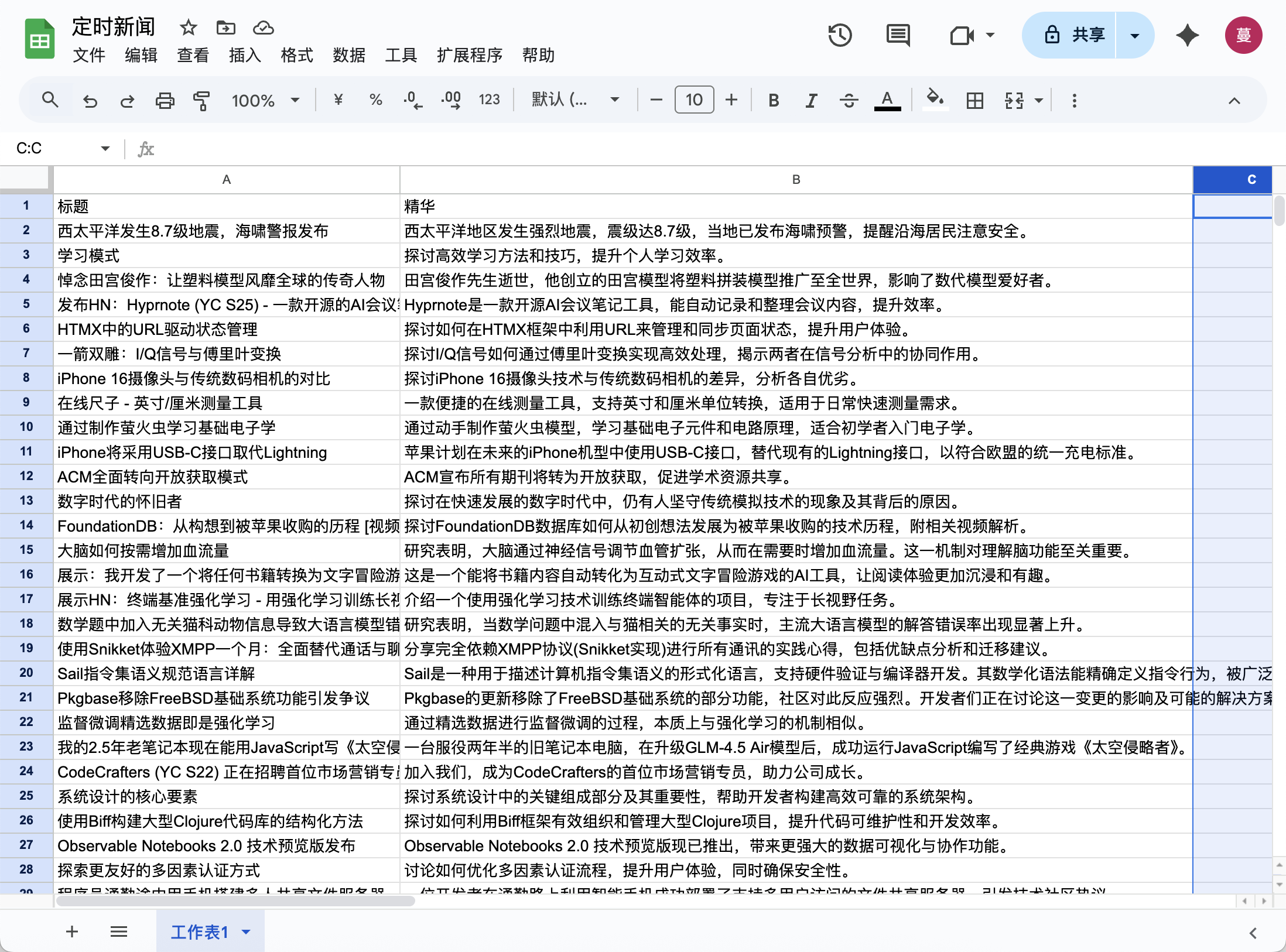Add a new sheet with plus button

pos(71,932)
